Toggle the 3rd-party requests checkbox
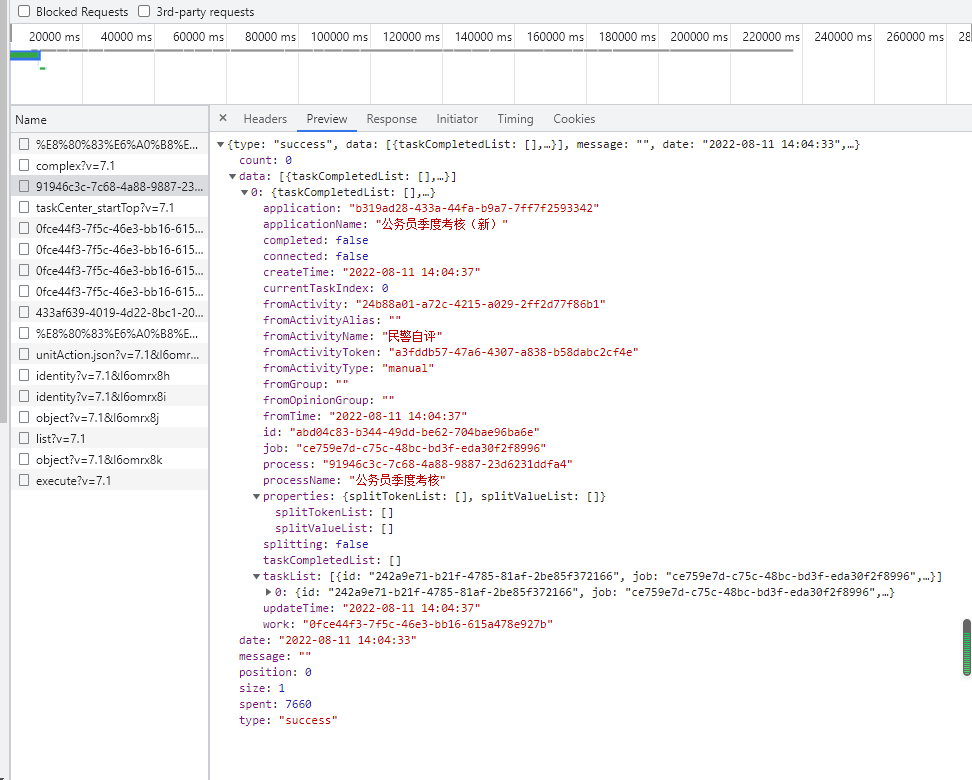The height and width of the screenshot is (780, 972). pos(144,12)
